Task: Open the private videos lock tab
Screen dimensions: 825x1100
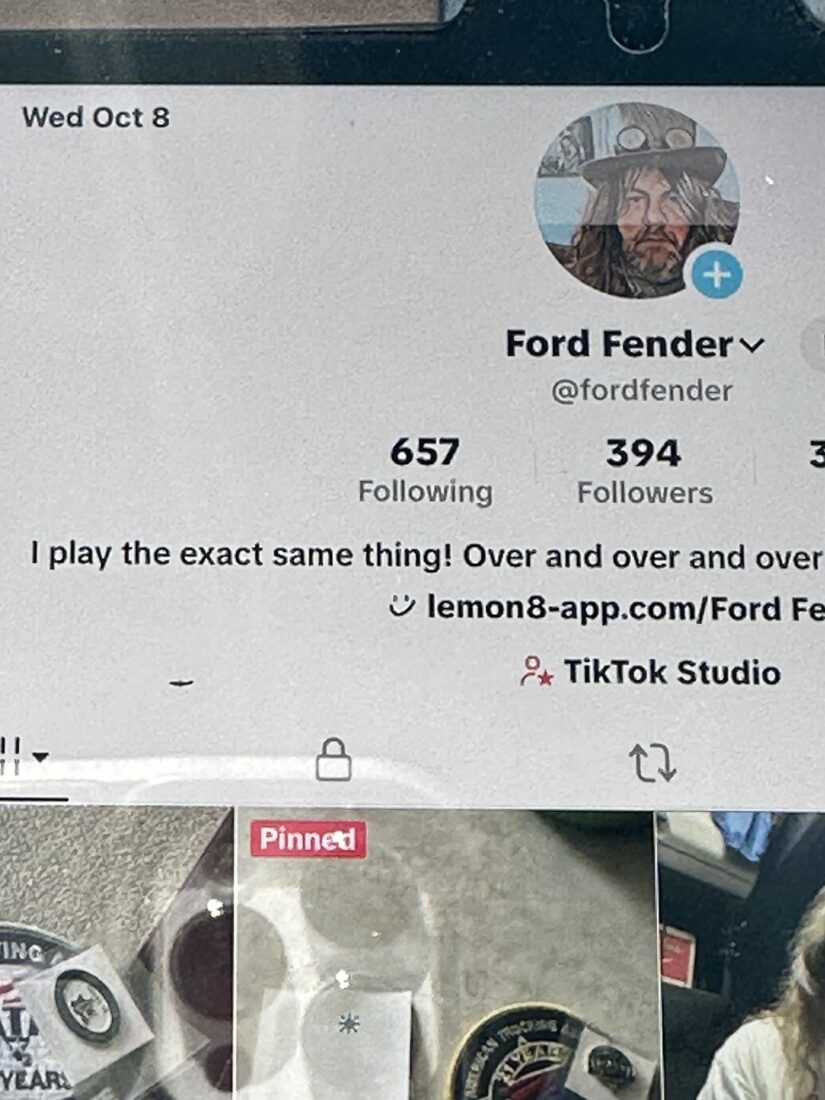Action: (x=333, y=759)
